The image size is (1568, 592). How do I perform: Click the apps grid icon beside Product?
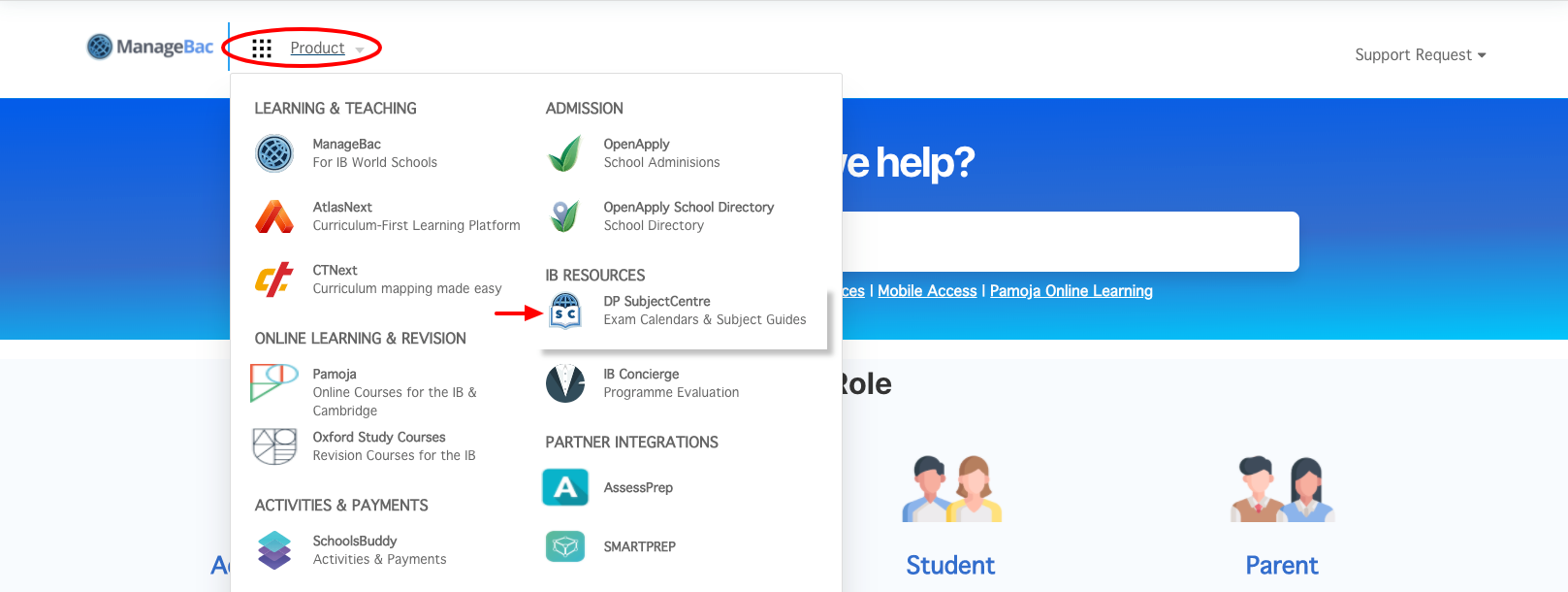[260, 48]
